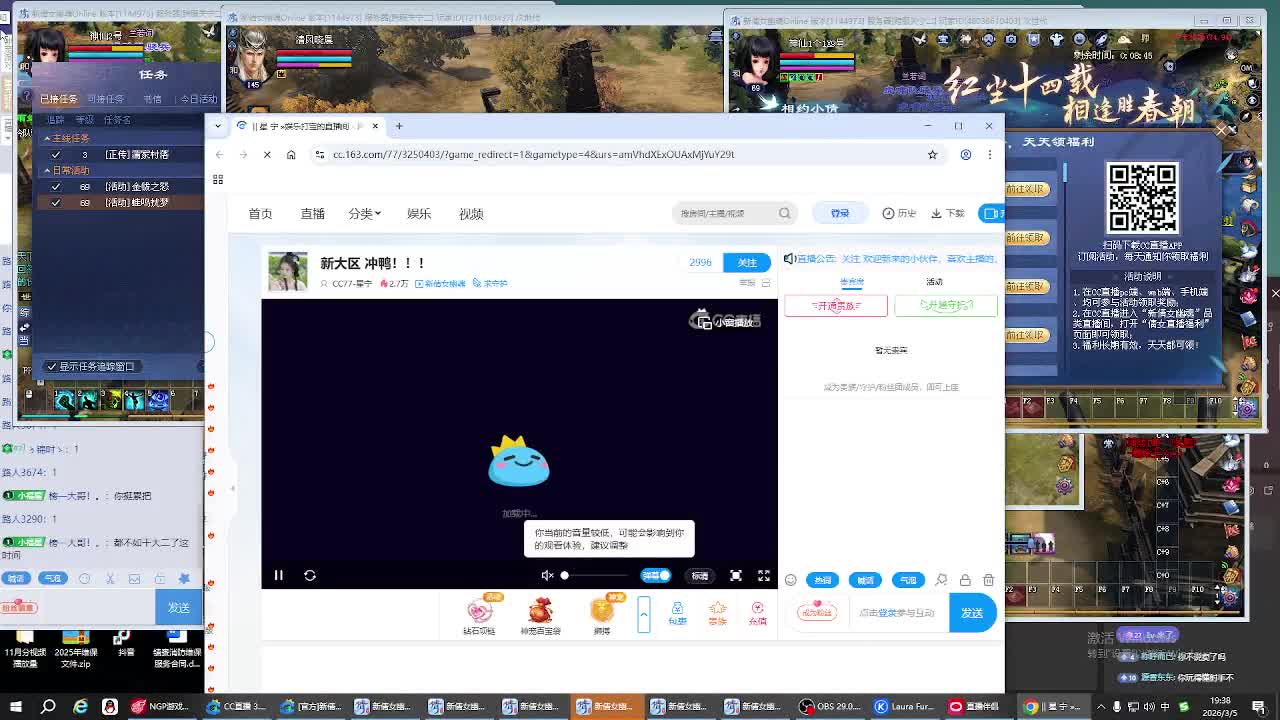The width and height of the screenshot is (1280, 720).
Task: Click the green guardian subscription button
Action: tap(946, 305)
